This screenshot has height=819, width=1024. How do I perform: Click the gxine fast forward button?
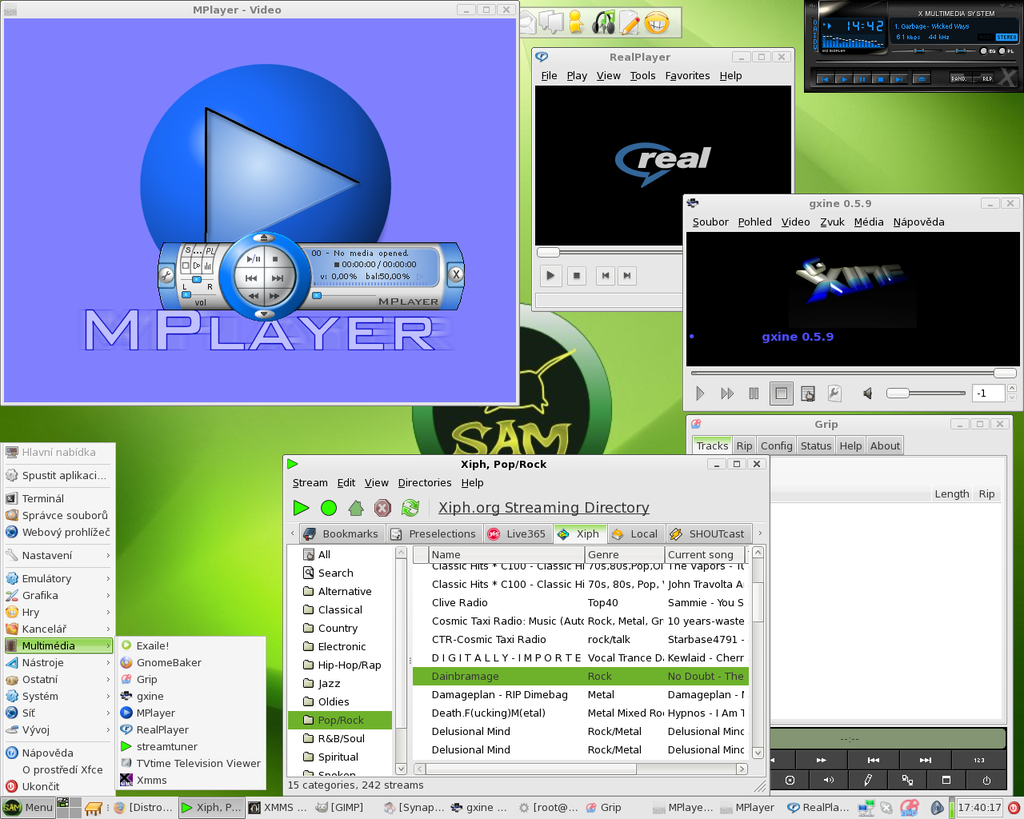(x=727, y=394)
